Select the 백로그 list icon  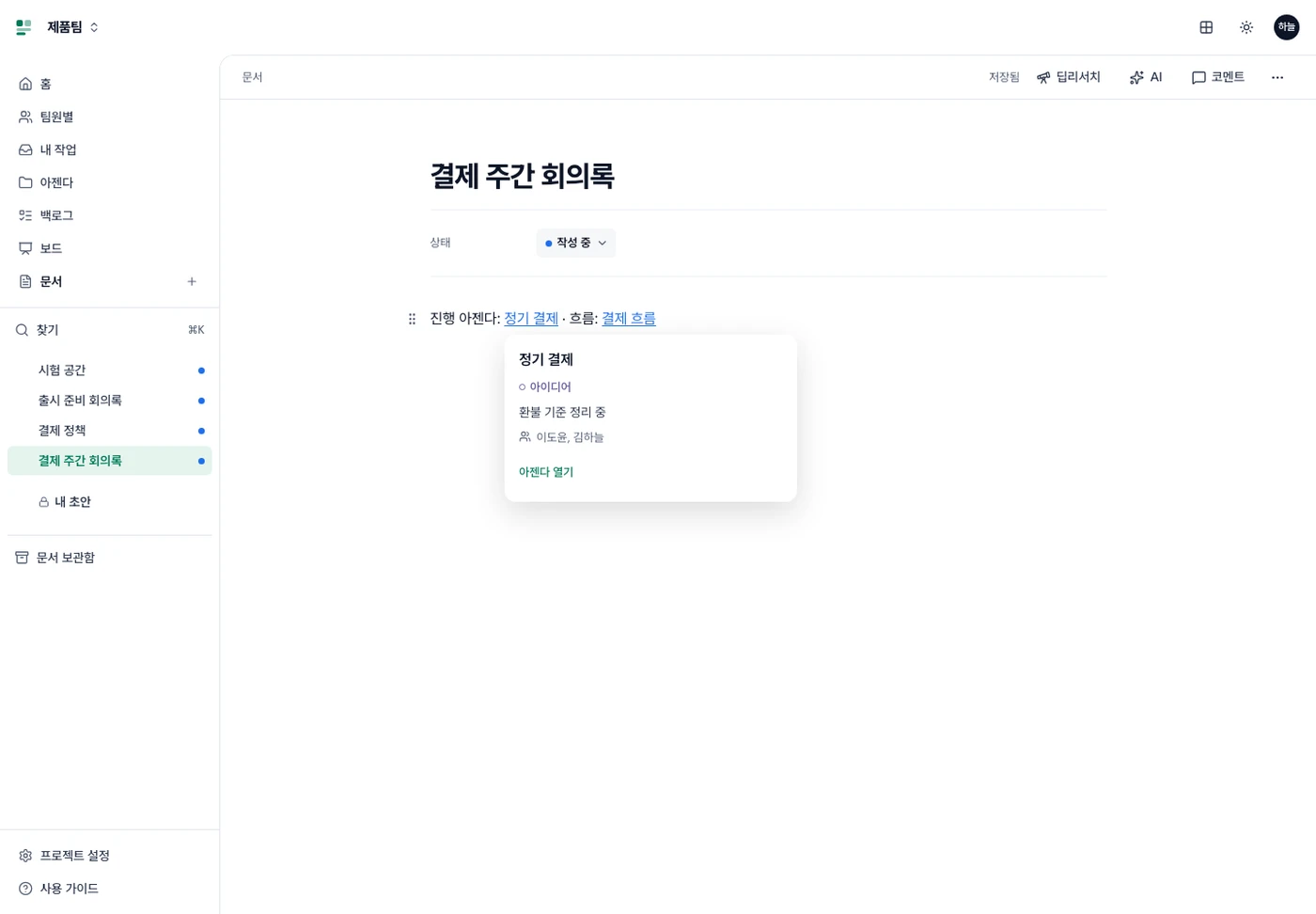25,215
